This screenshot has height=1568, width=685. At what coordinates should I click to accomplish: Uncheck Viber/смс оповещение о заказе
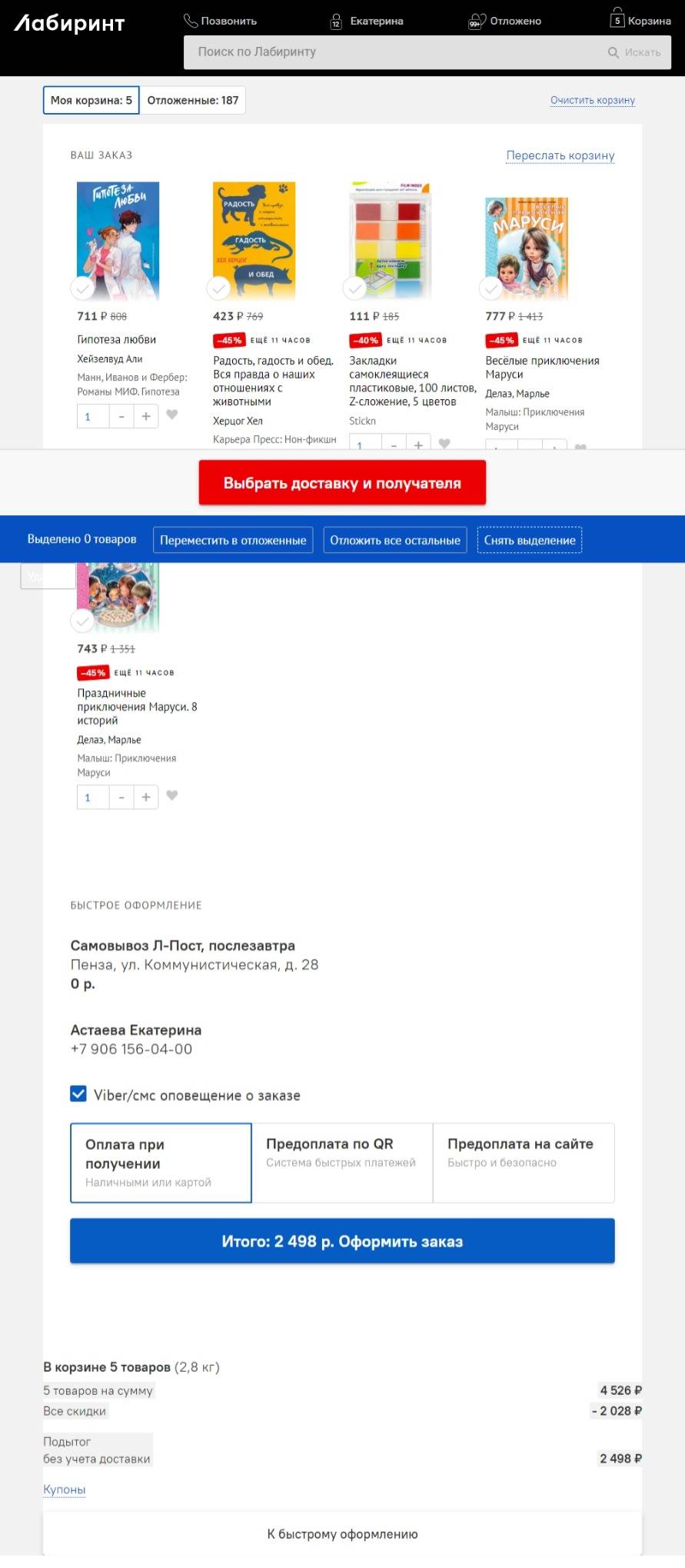[x=78, y=1094]
